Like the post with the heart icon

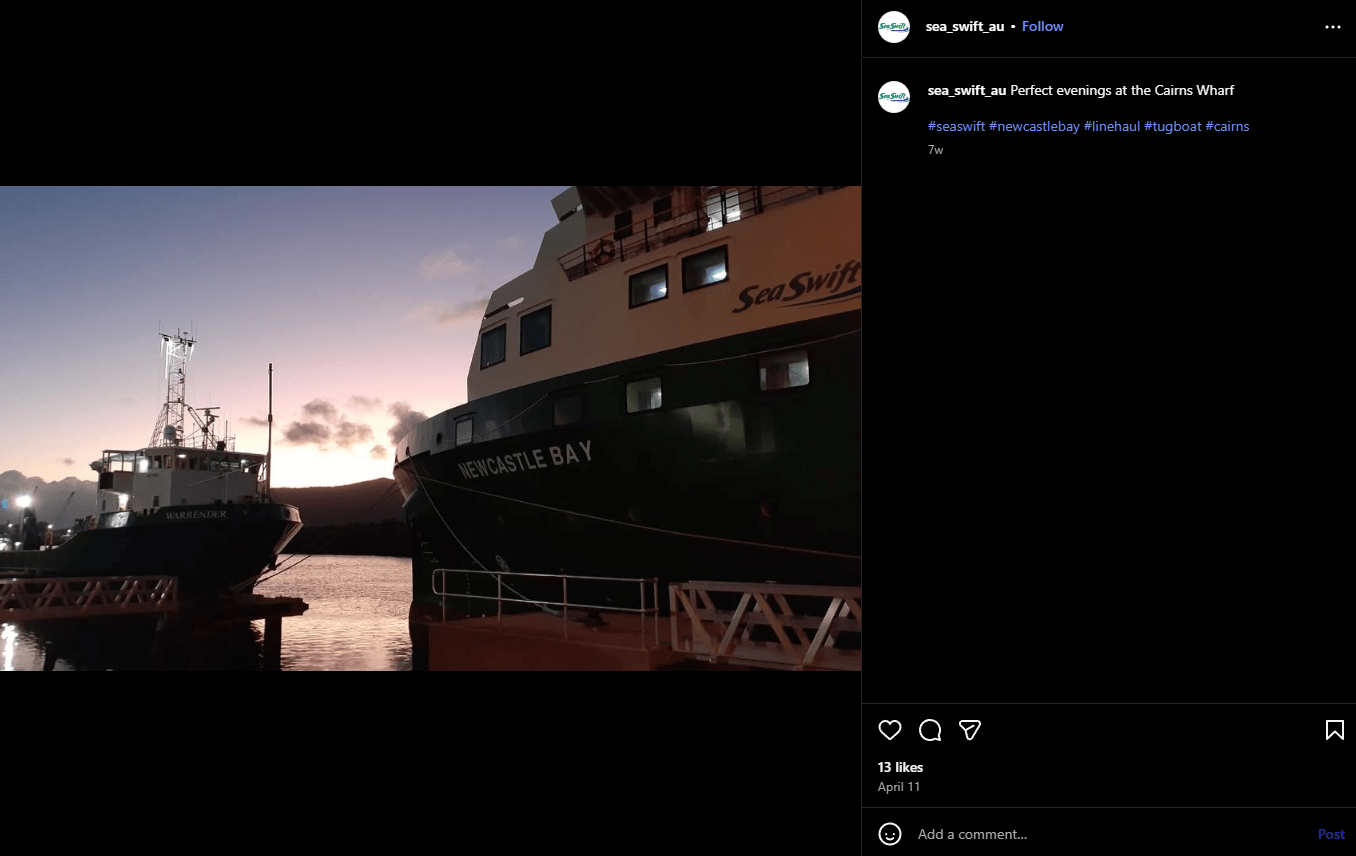click(890, 730)
